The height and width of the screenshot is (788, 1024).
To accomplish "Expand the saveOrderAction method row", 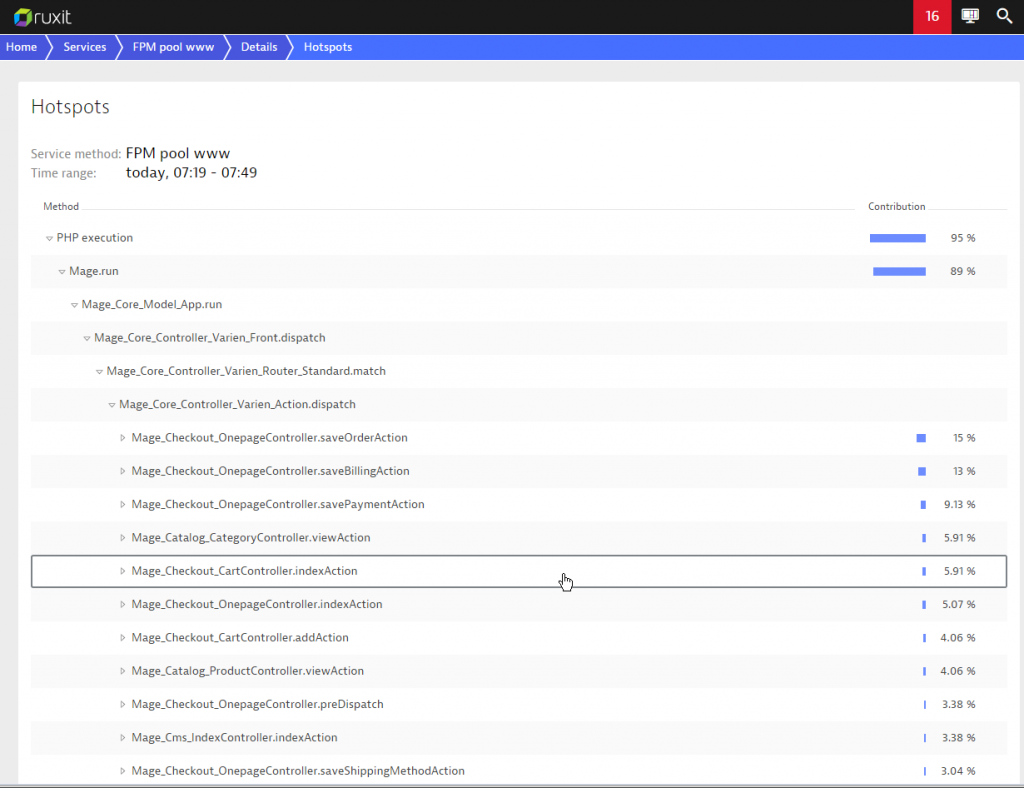I will pos(122,437).
